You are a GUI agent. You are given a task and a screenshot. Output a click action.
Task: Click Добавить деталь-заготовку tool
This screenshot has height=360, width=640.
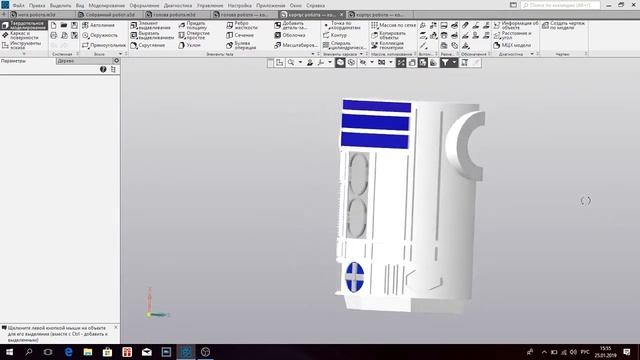pos(291,25)
